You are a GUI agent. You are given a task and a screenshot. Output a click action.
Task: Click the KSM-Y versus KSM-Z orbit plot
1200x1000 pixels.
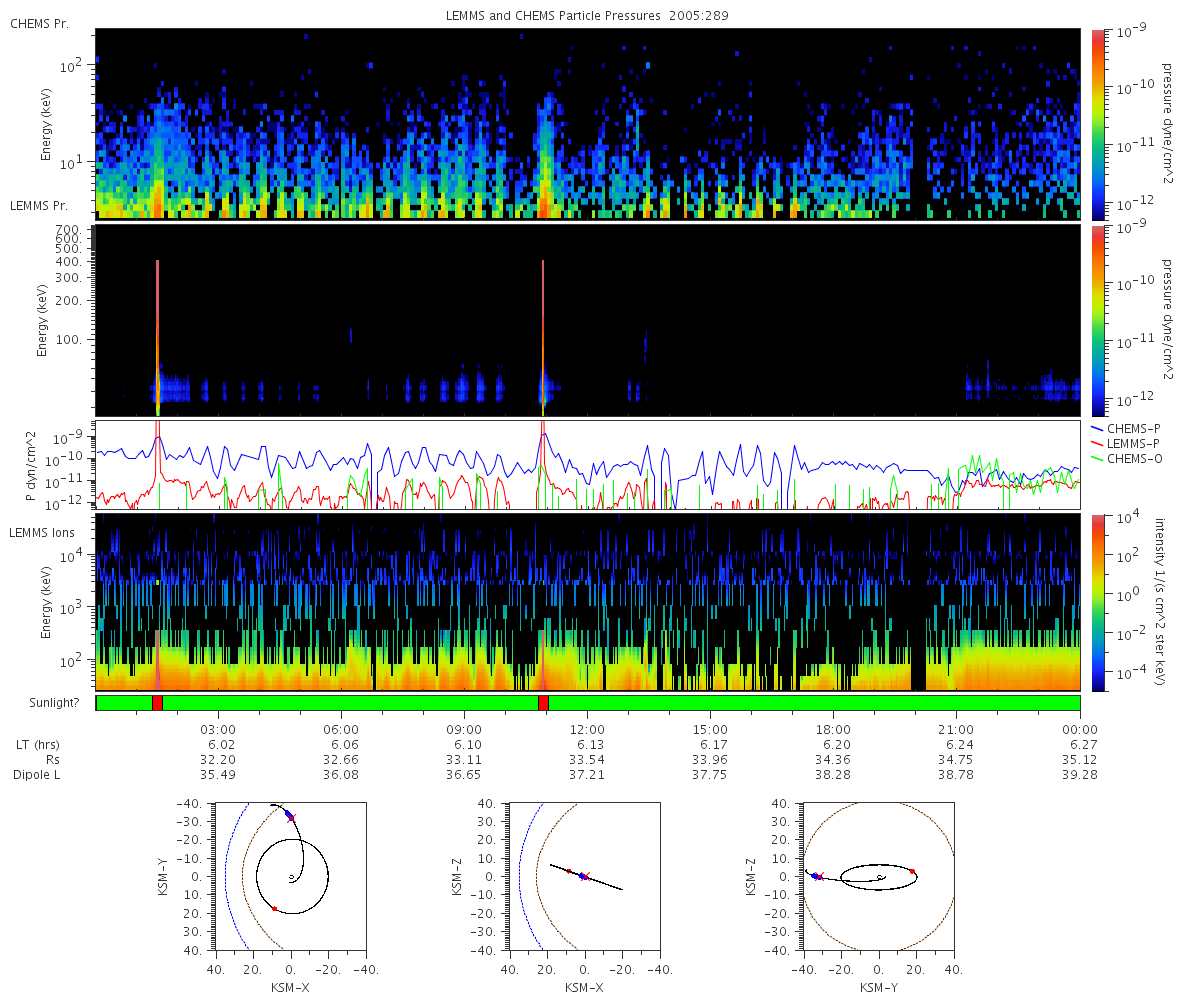[879, 877]
